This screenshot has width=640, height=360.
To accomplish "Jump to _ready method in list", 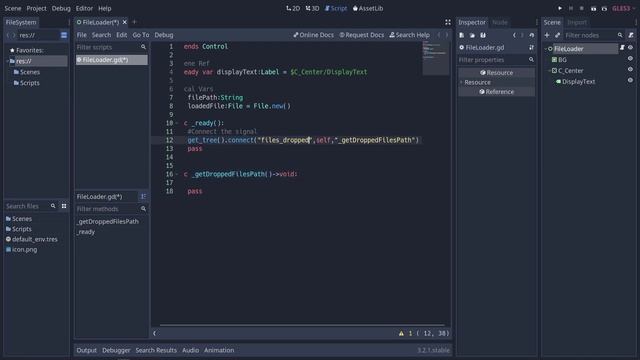I will [x=86, y=232].
